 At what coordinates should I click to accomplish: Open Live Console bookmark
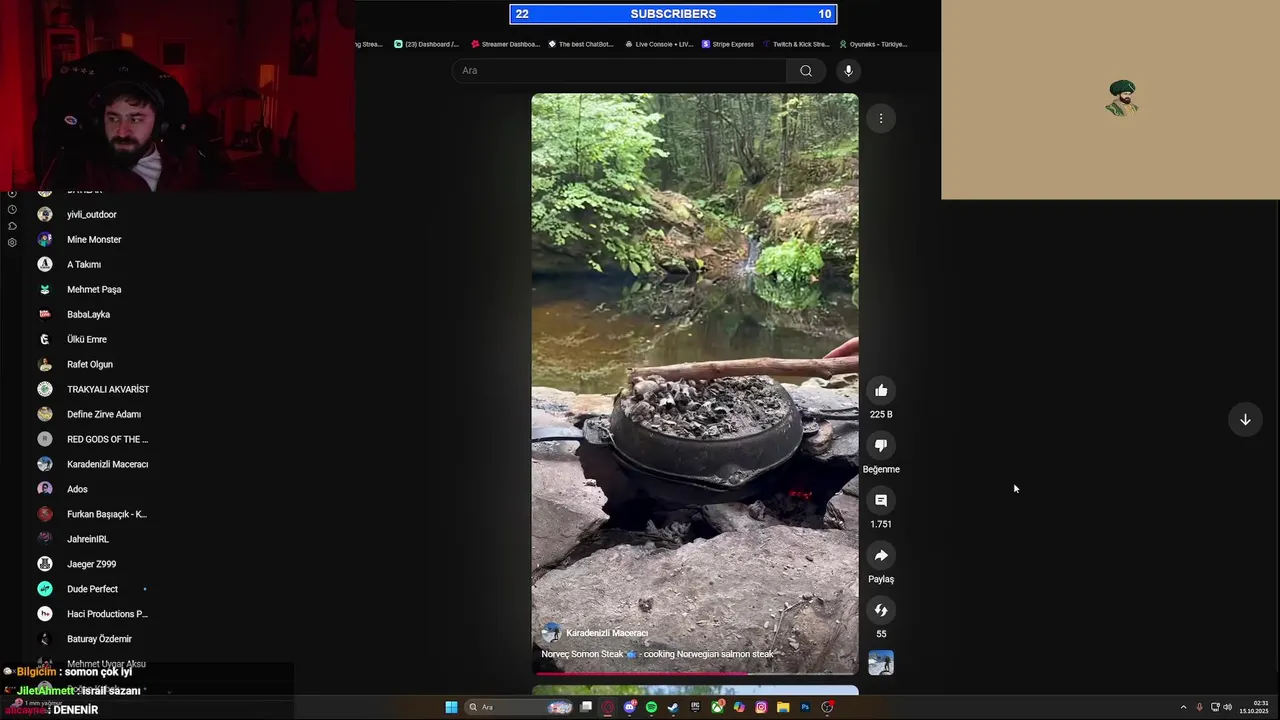[659, 44]
